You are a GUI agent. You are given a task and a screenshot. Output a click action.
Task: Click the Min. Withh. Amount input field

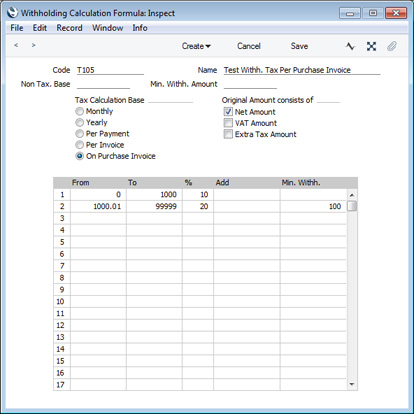[x=250, y=84]
